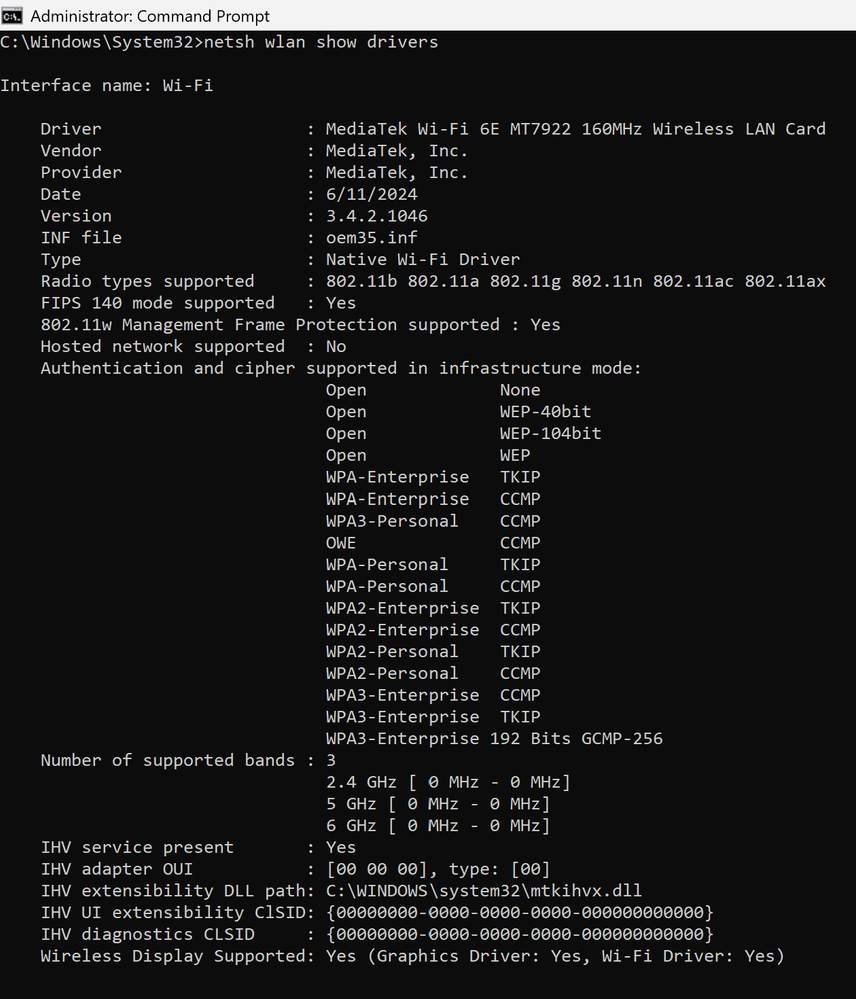Click the FIPS 140 mode supported value
Viewport: 856px width, 999px height.
click(341, 303)
